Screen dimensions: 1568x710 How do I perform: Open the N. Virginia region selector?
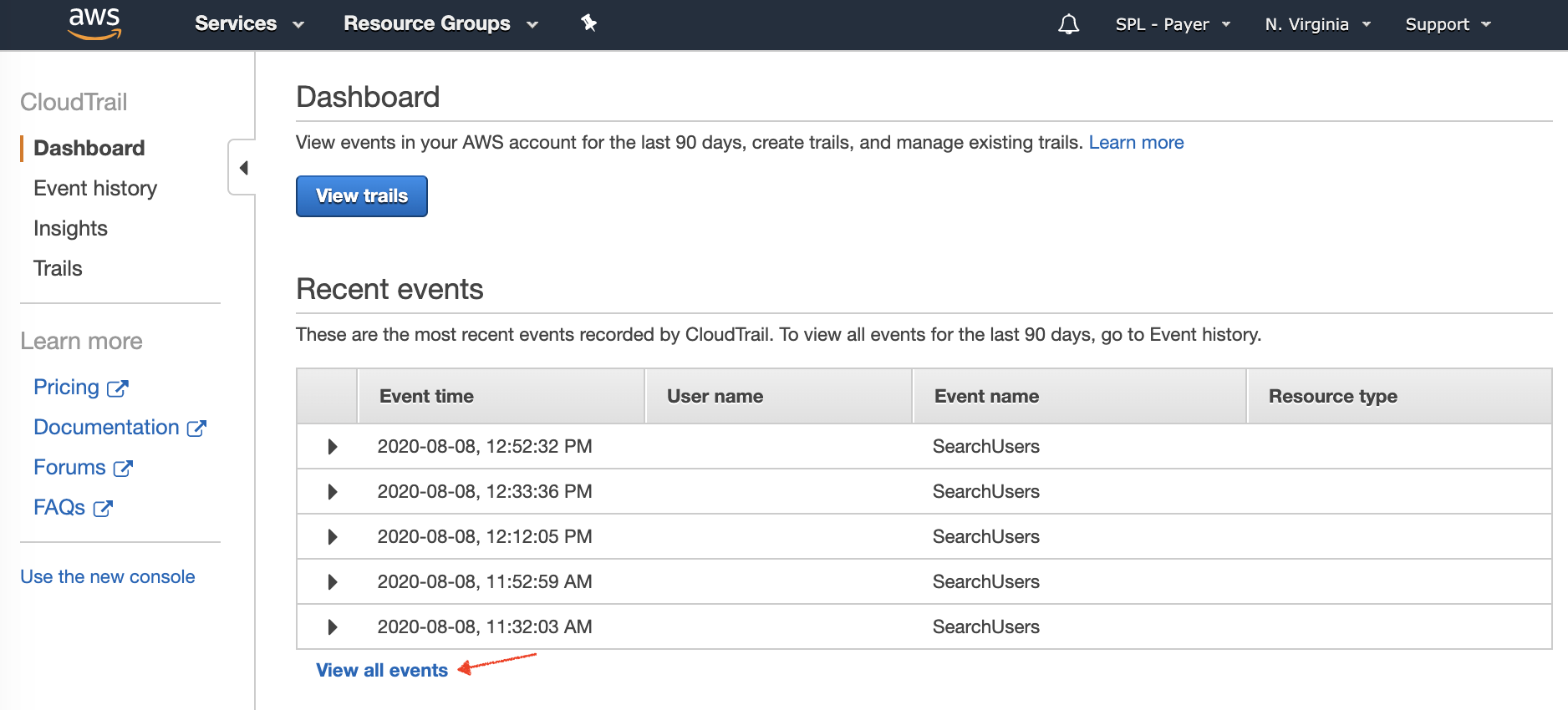pyautogui.click(x=1317, y=24)
